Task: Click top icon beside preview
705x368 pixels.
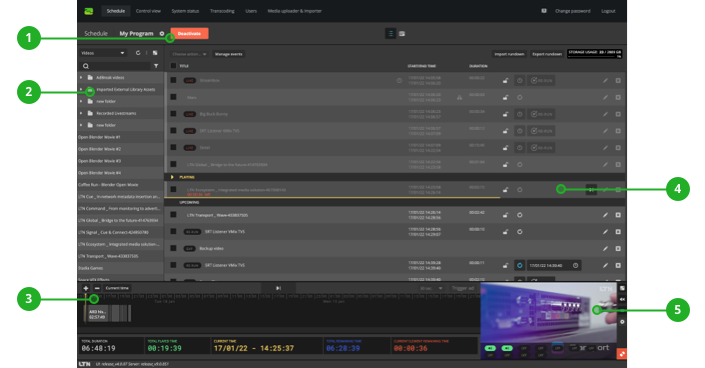Action: coord(622,288)
